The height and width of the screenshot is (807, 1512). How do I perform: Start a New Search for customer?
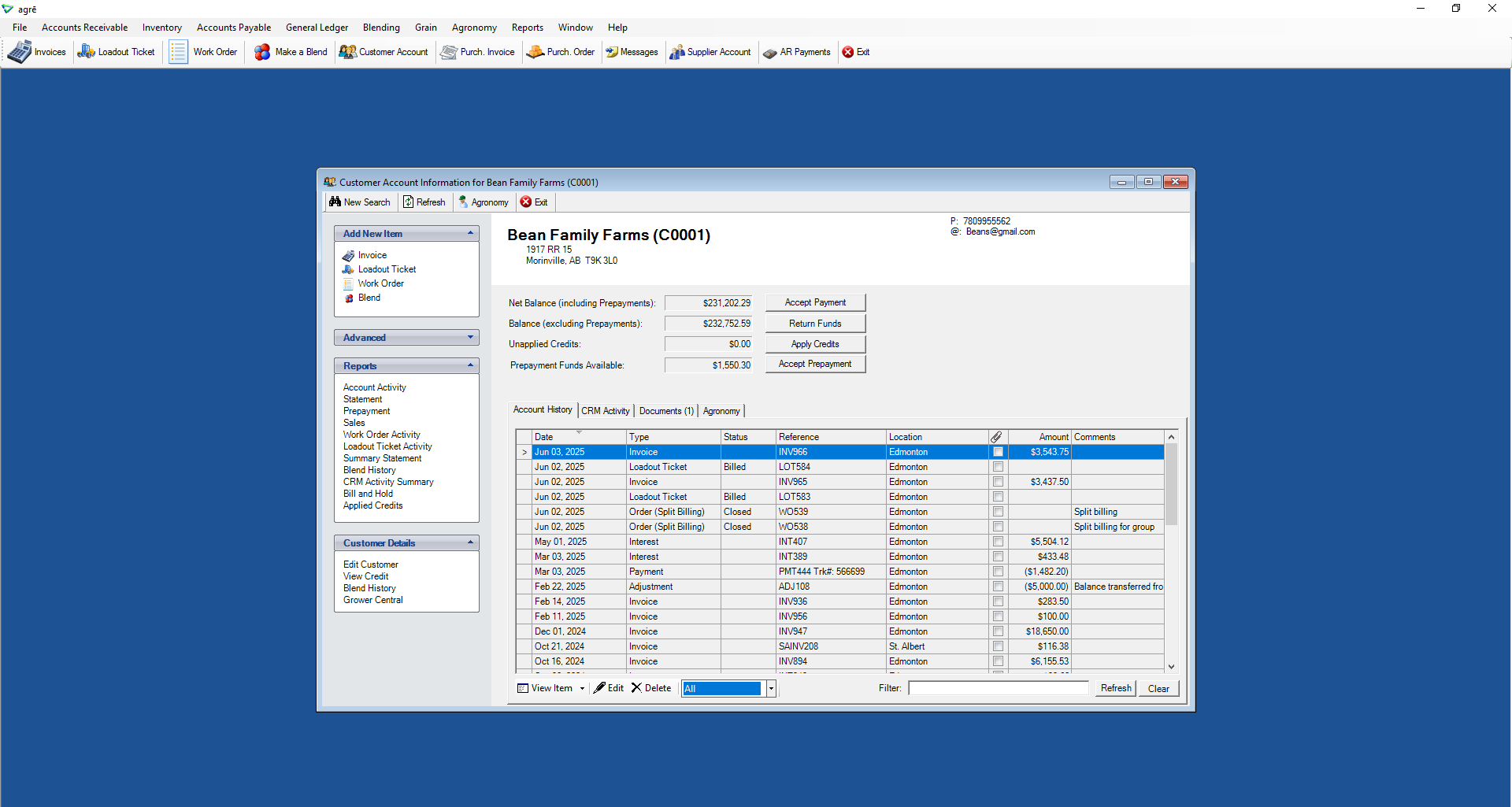[359, 202]
